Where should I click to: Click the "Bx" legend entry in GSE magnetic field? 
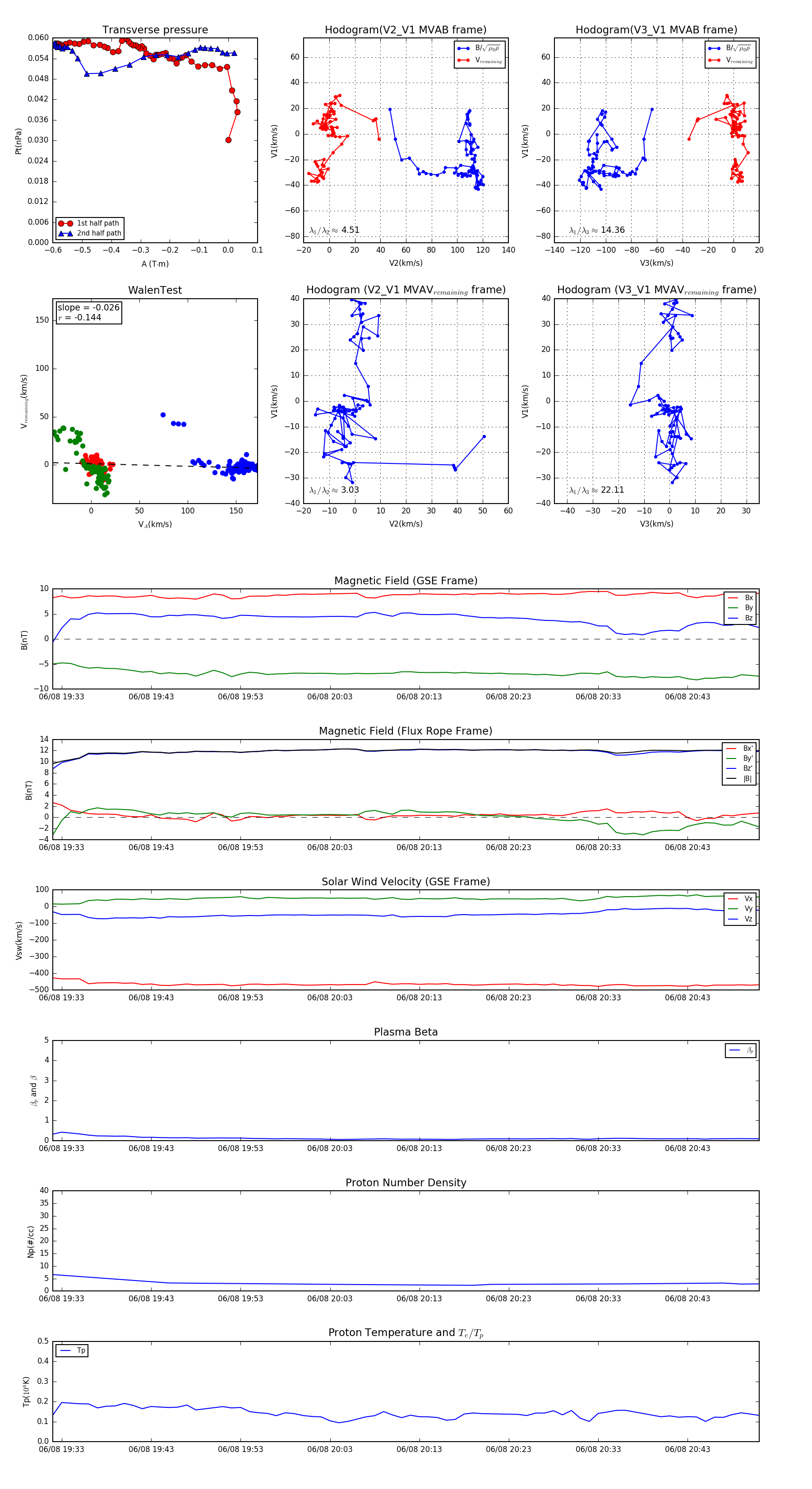pyautogui.click(x=741, y=598)
